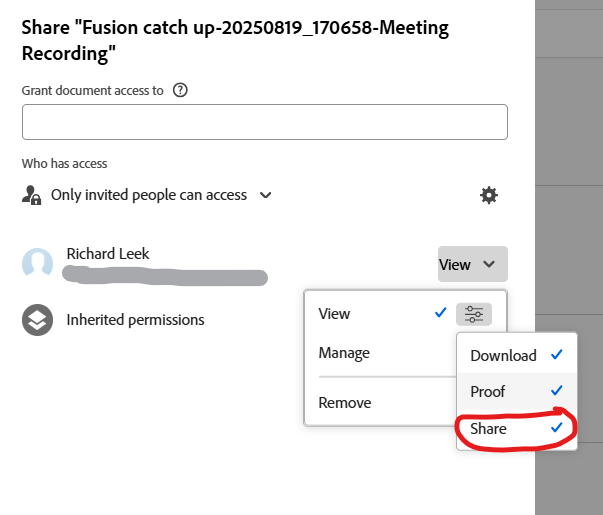
Task: Click the help icon beside Grant document access
Action: [181, 90]
